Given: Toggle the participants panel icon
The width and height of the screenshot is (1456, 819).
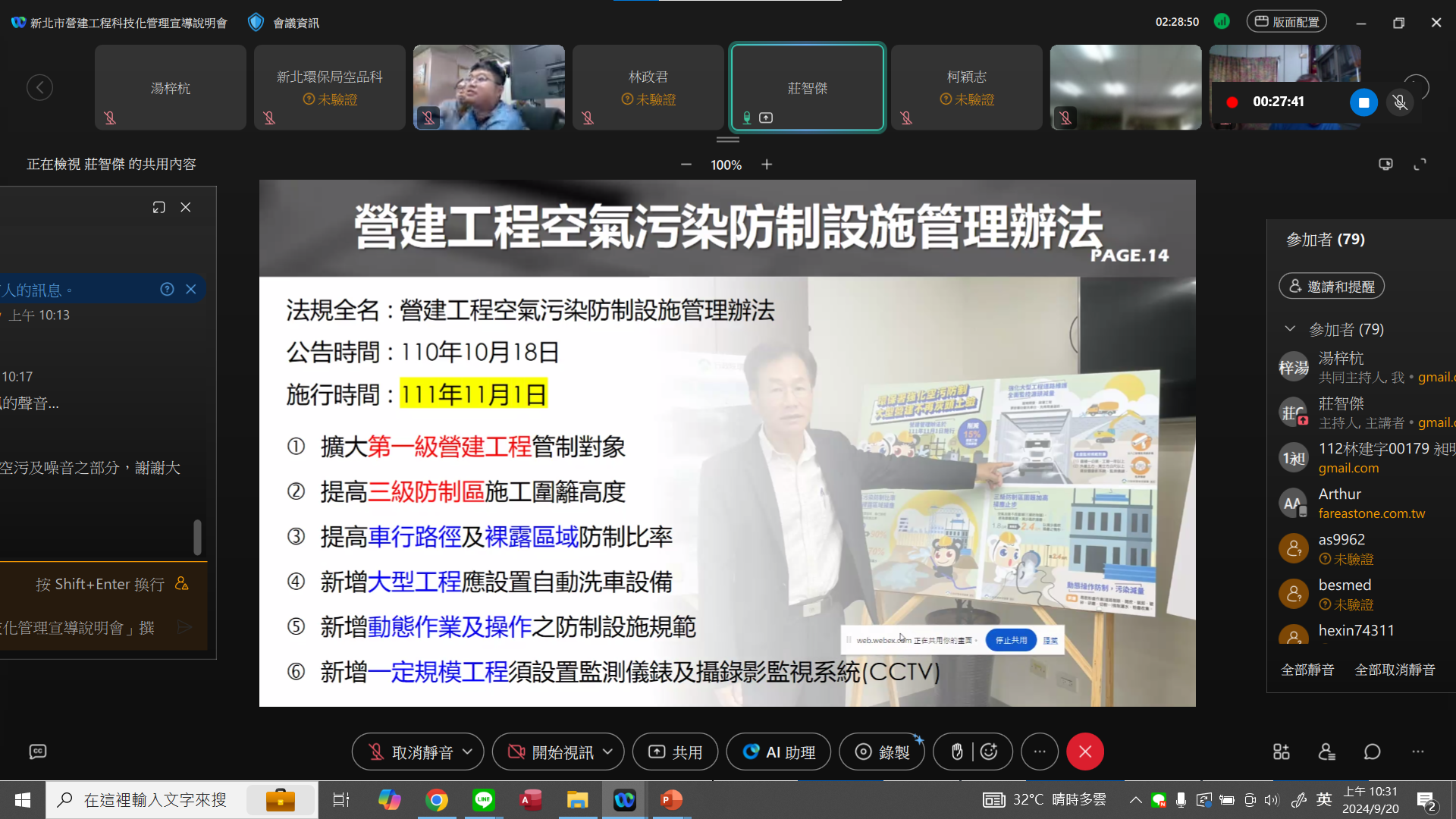Looking at the screenshot, I should pyautogui.click(x=1326, y=752).
